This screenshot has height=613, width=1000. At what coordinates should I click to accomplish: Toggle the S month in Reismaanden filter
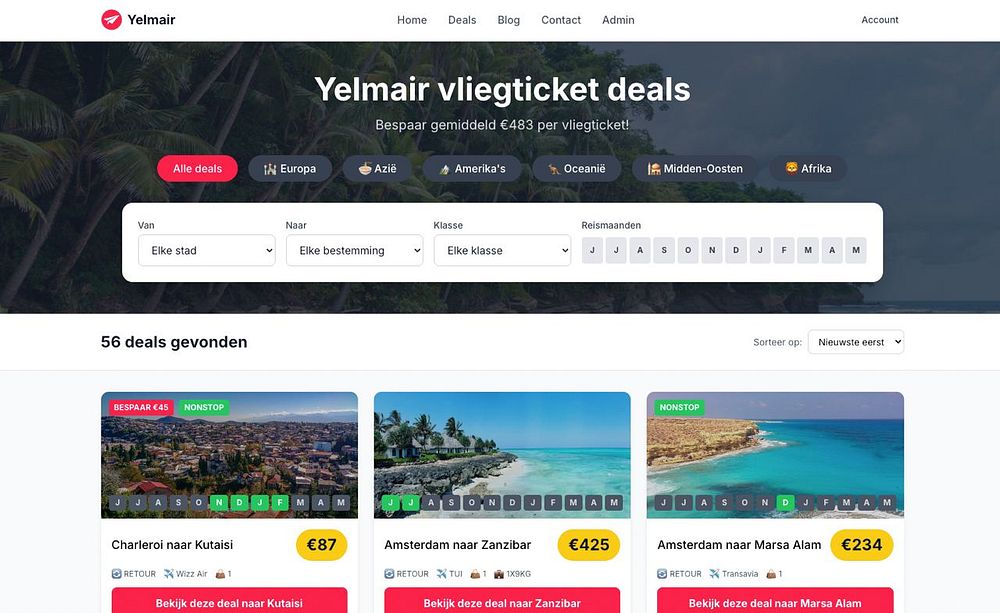coord(664,250)
